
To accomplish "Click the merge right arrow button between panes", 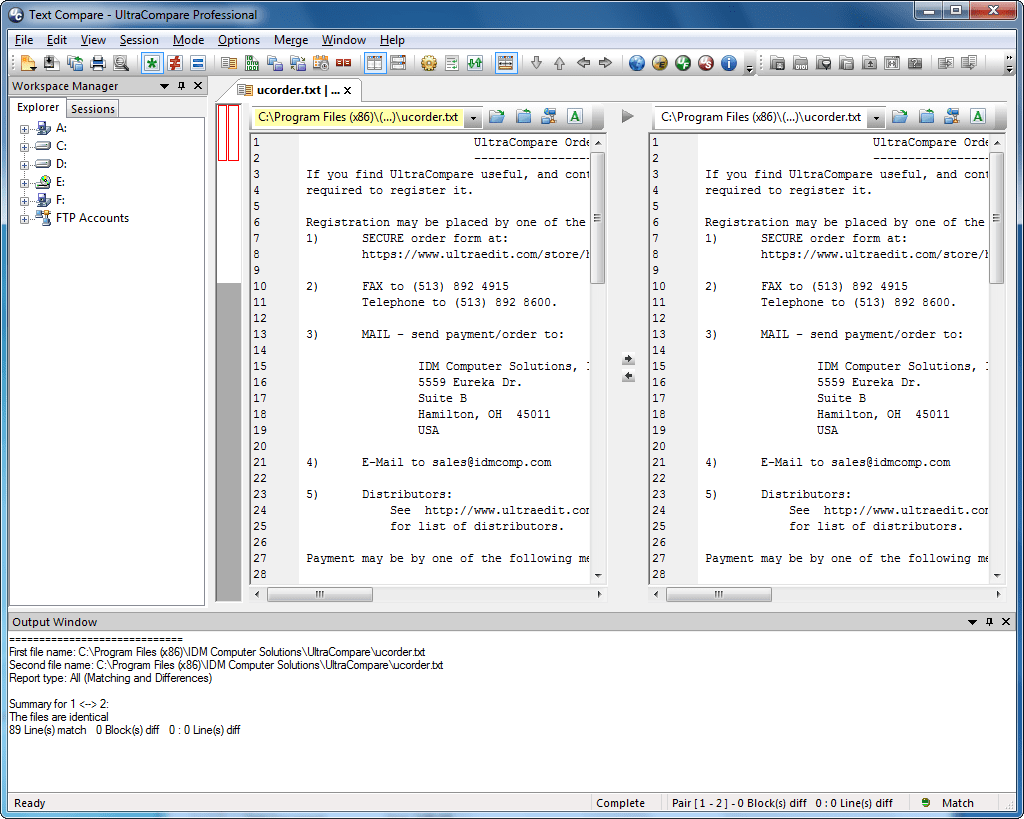I will [x=628, y=360].
